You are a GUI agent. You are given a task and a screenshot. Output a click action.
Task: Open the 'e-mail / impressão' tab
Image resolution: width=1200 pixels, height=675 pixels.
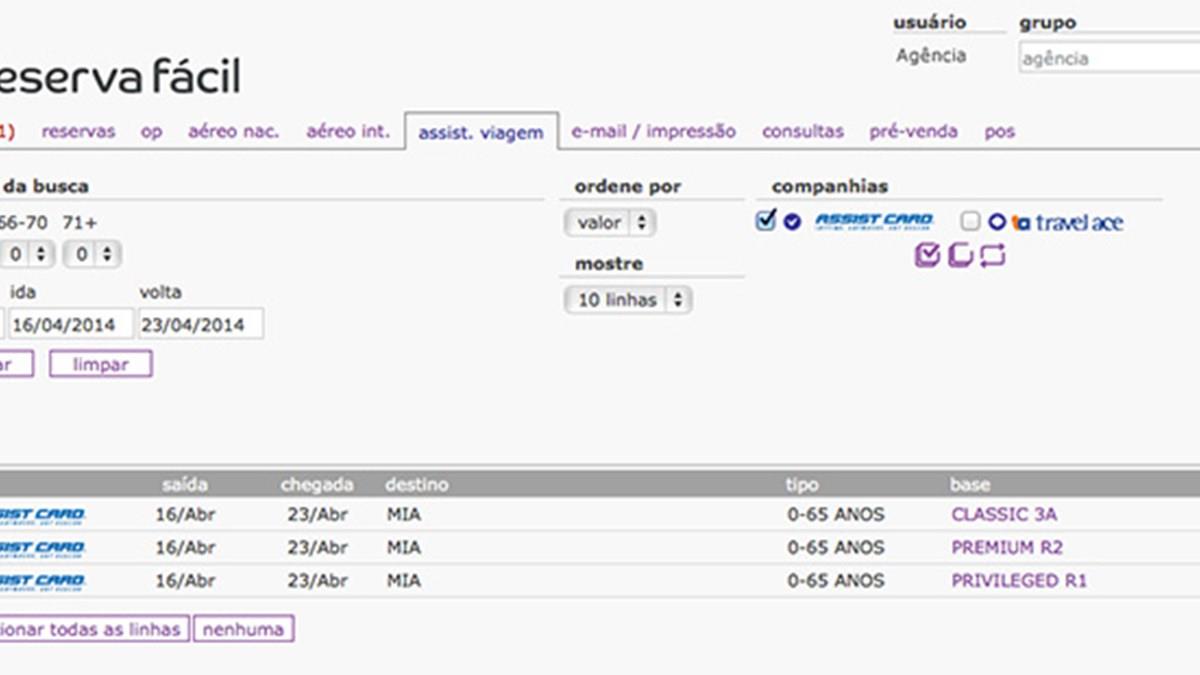[653, 131]
